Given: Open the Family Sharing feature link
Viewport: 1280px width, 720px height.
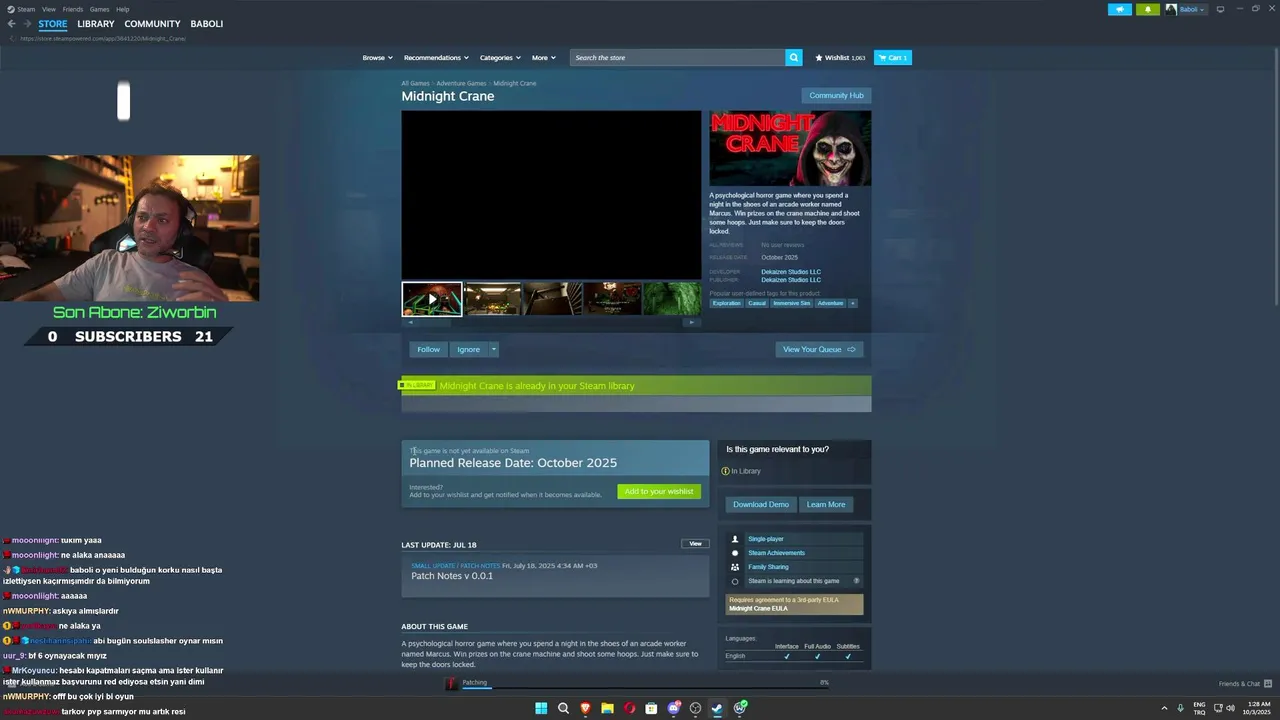Looking at the screenshot, I should tap(768, 567).
